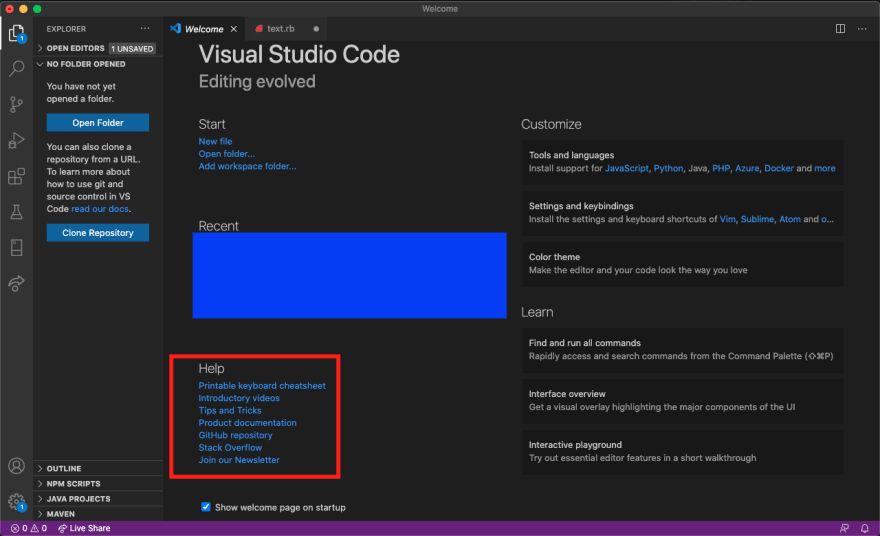Screen dimensions: 880x536
Task: Open the Manage gear icon
Action: 17,502
